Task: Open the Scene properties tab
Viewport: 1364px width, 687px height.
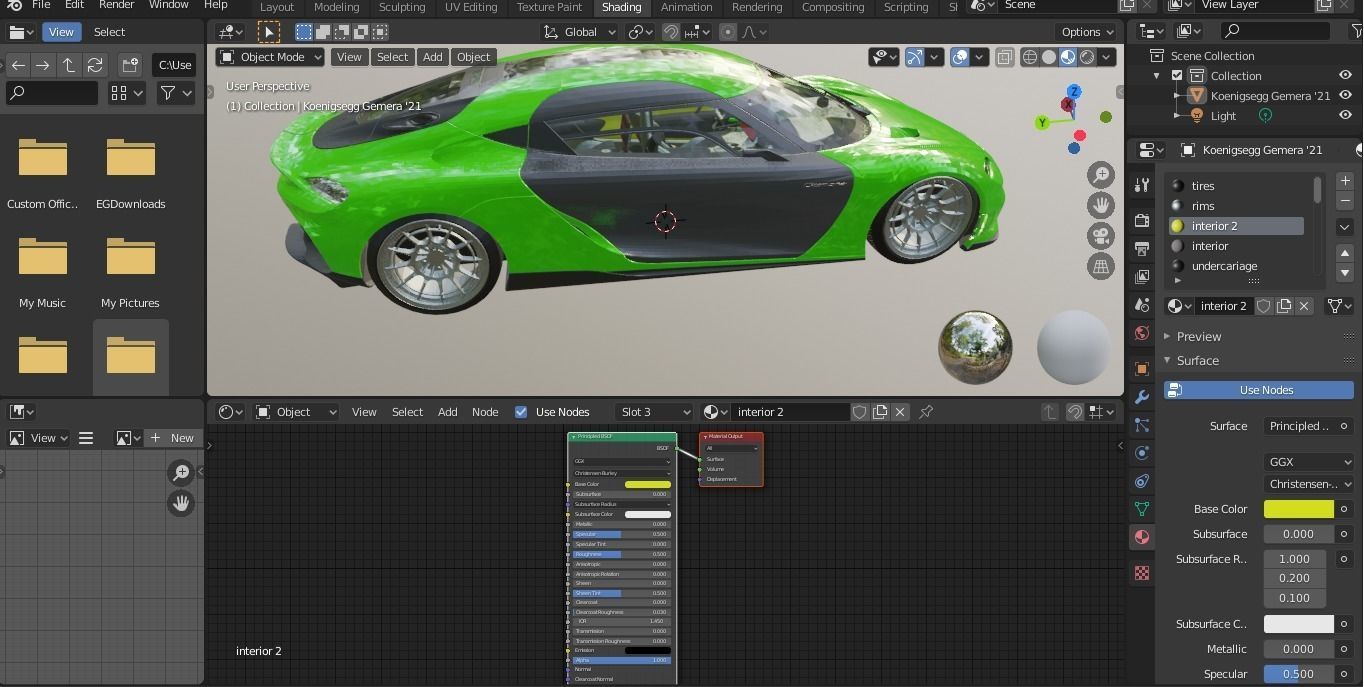Action: [x=1142, y=304]
